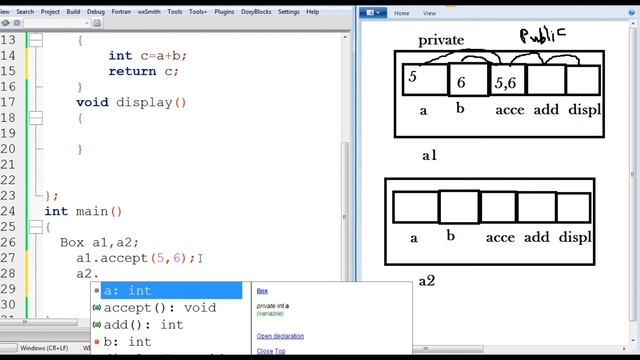
Task: Open the Plugins menu
Action: (224, 12)
